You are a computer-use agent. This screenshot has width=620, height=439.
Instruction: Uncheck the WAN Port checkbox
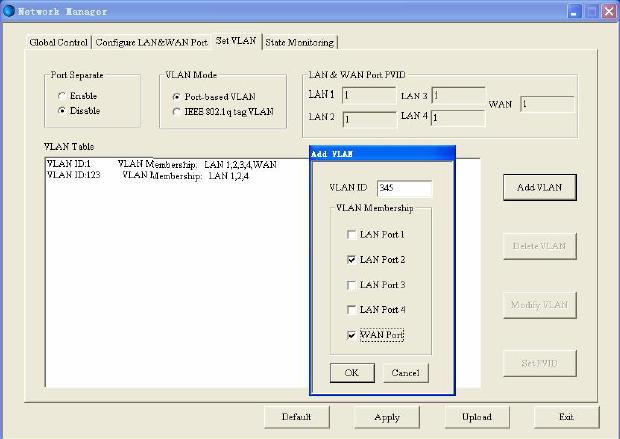[x=351, y=335]
